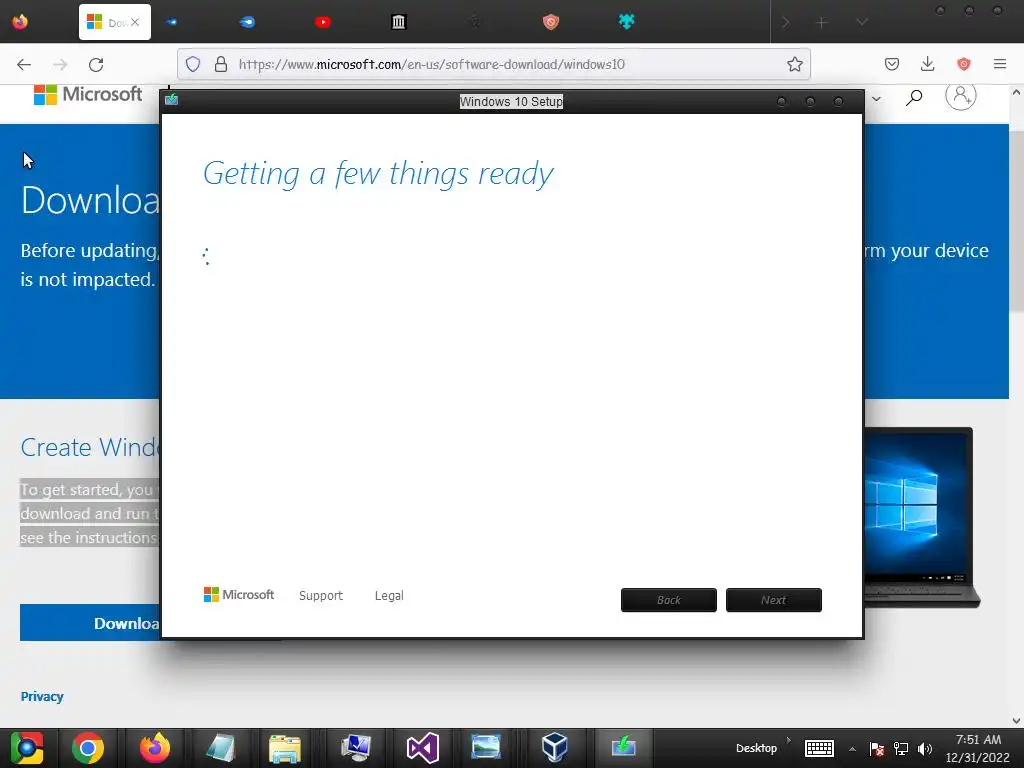Image resolution: width=1024 pixels, height=768 pixels.
Task: Expand the webpage nav chevron near search
Action: (x=876, y=99)
